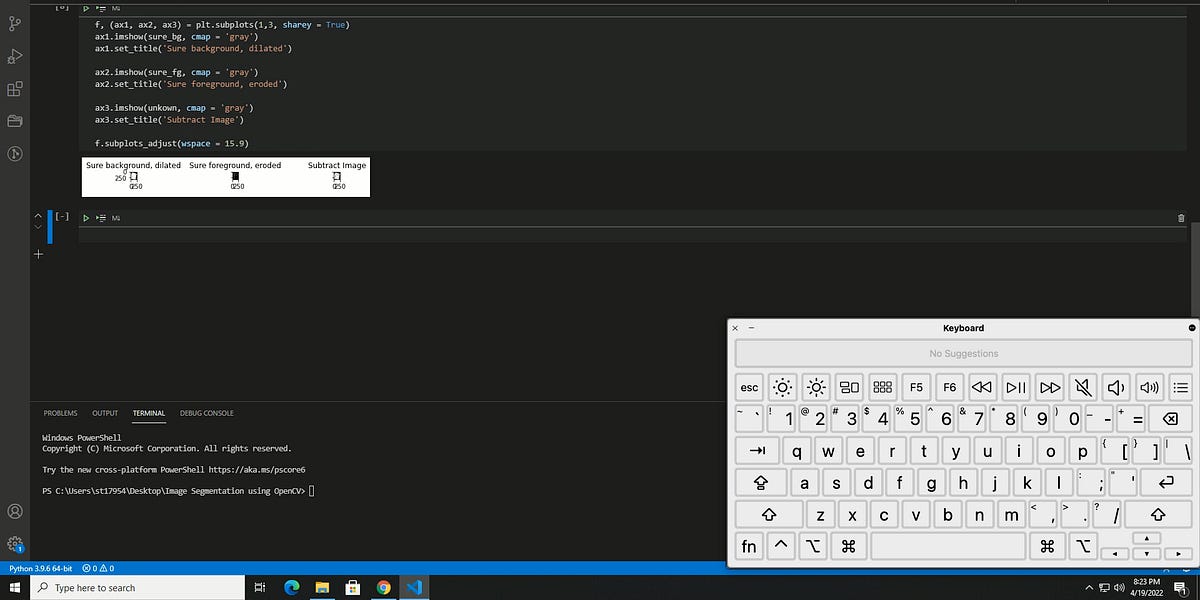Move cell up with chevron arrow
The width and height of the screenshot is (1200, 600).
click(x=39, y=215)
